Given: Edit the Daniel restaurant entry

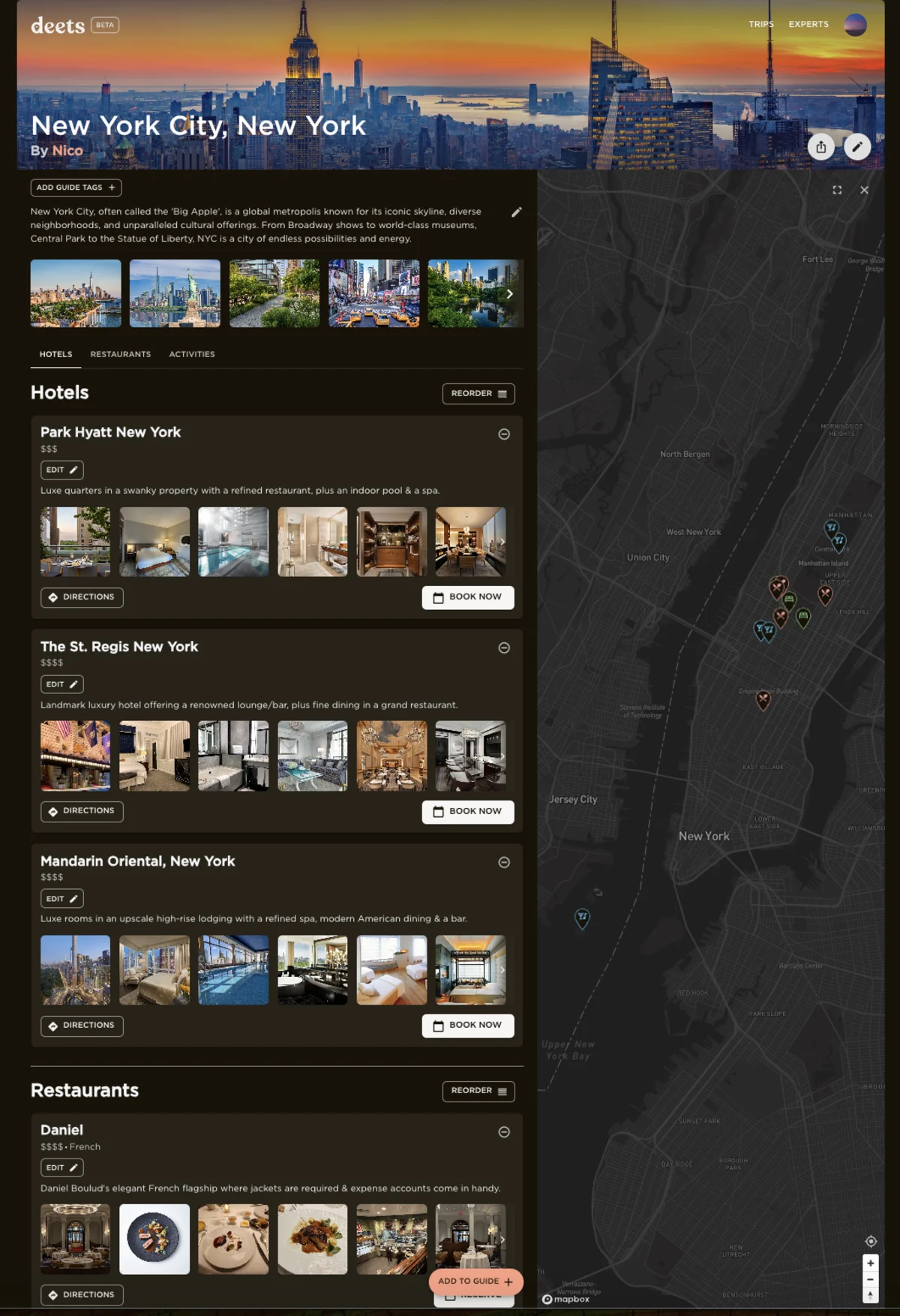Looking at the screenshot, I should point(61,1167).
